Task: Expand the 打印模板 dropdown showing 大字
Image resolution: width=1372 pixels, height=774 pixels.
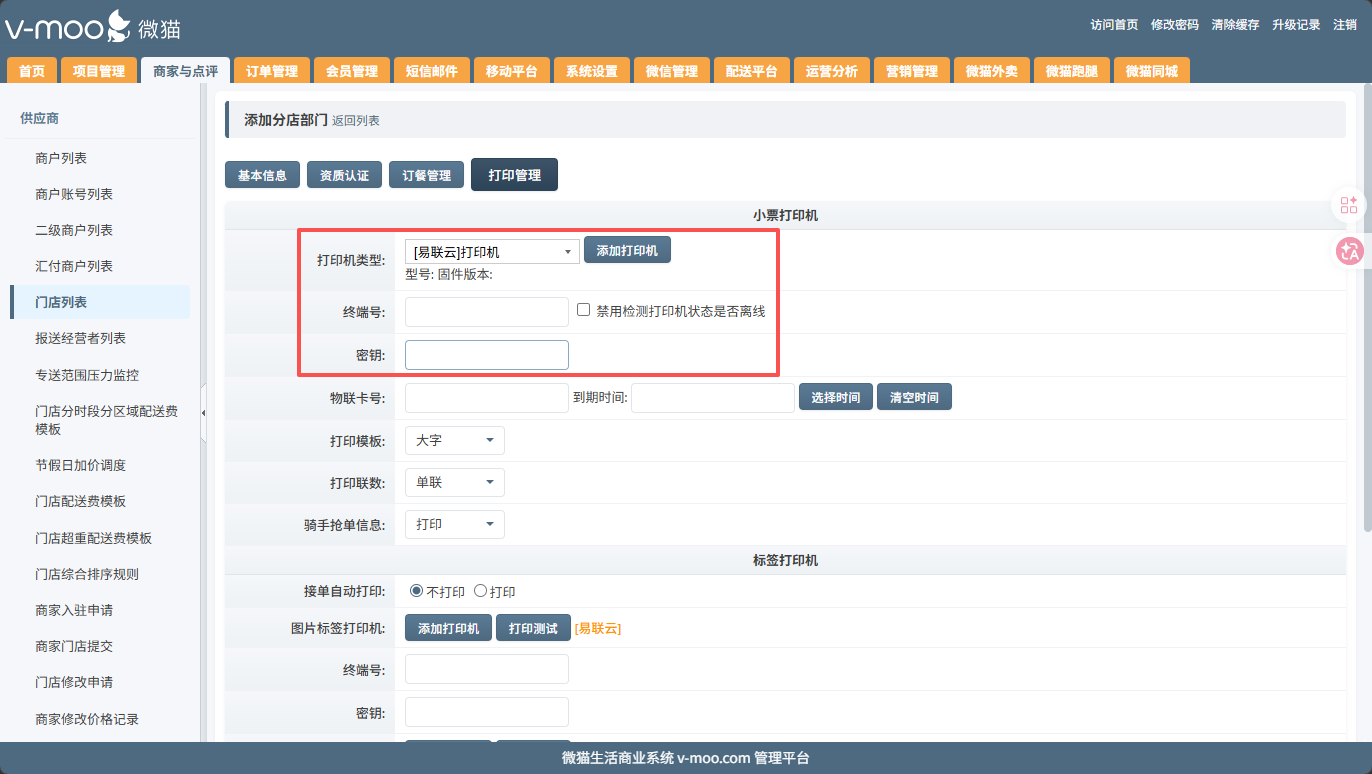Action: [x=454, y=440]
